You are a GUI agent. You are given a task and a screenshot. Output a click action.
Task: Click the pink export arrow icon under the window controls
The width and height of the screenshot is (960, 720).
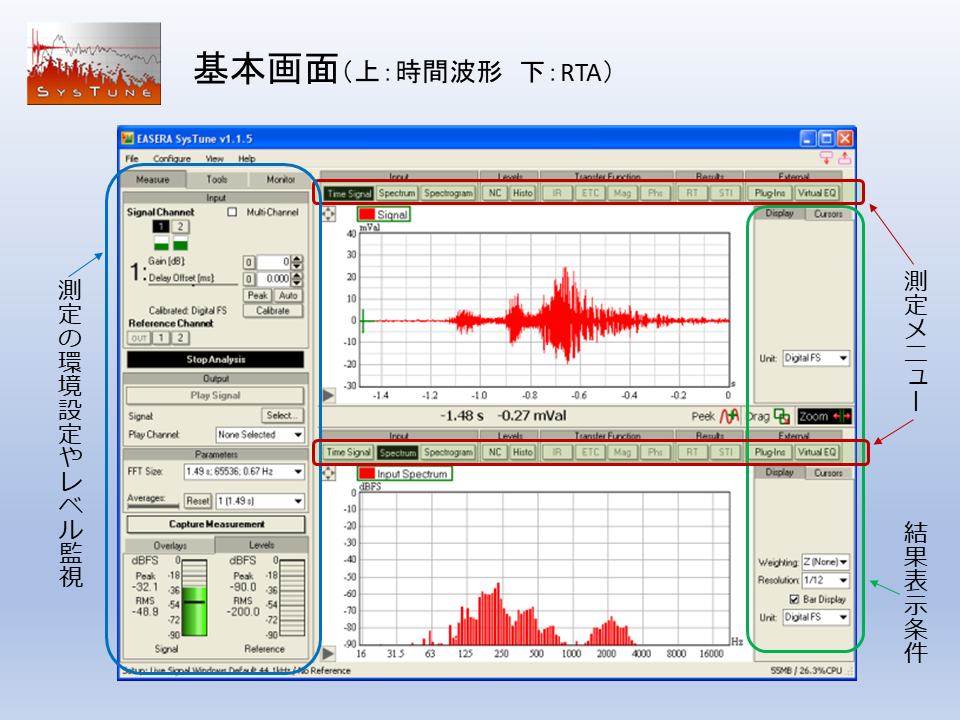(844, 158)
